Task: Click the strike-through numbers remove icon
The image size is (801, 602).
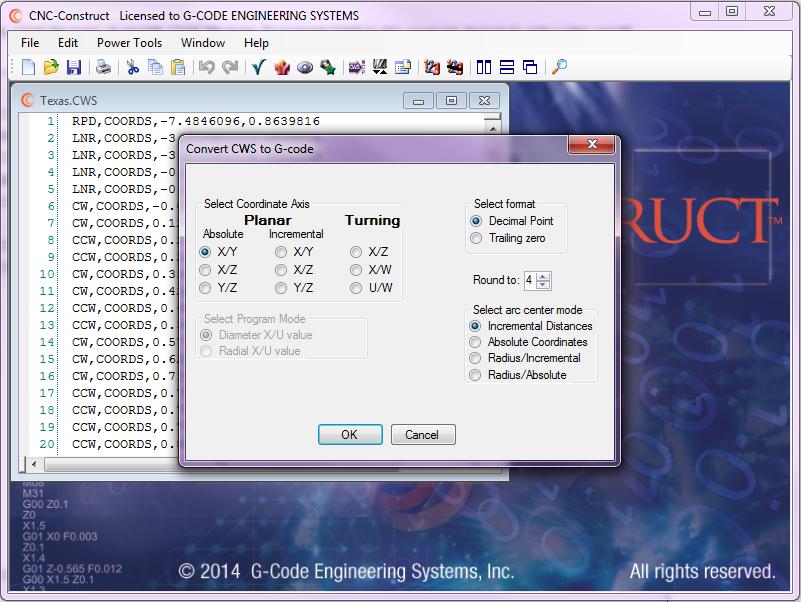Action: coord(455,67)
